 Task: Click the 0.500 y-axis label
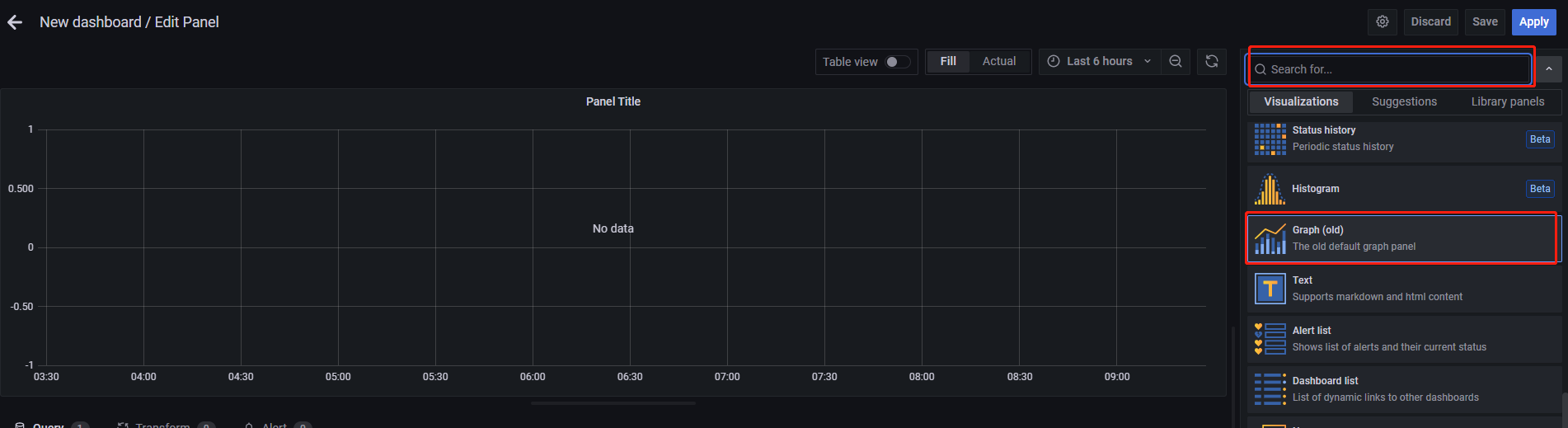[21, 189]
